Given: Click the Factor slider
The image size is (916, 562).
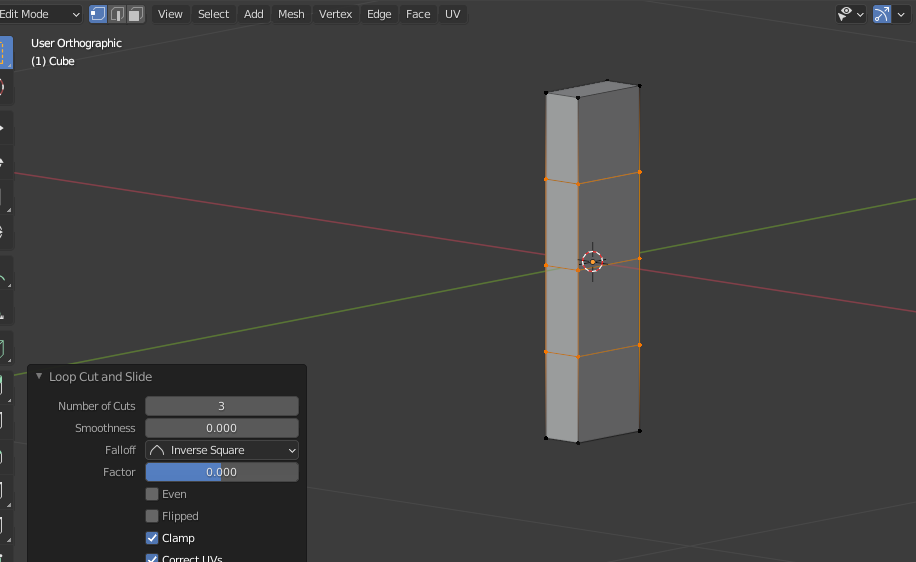Looking at the screenshot, I should pos(221,472).
